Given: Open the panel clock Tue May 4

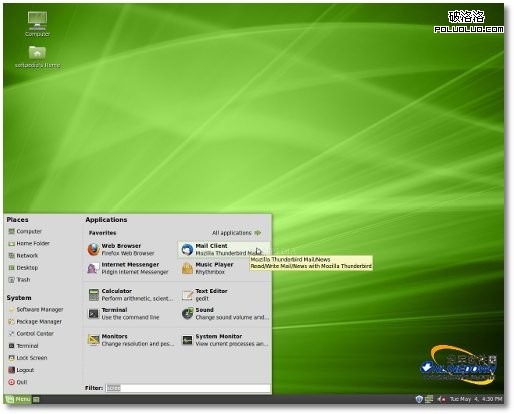Looking at the screenshot, I should [476, 399].
